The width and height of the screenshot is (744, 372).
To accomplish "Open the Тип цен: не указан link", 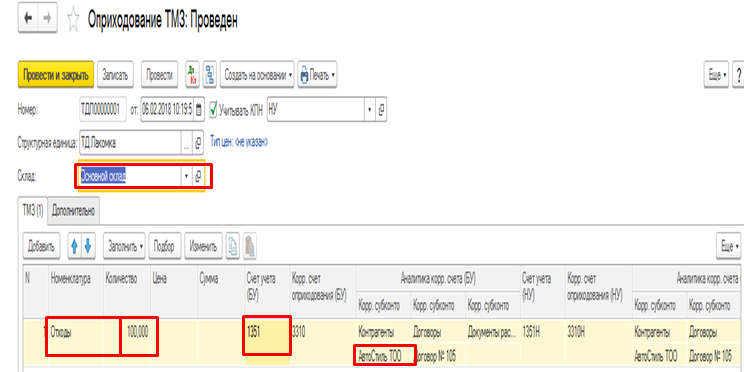I will click(x=239, y=142).
